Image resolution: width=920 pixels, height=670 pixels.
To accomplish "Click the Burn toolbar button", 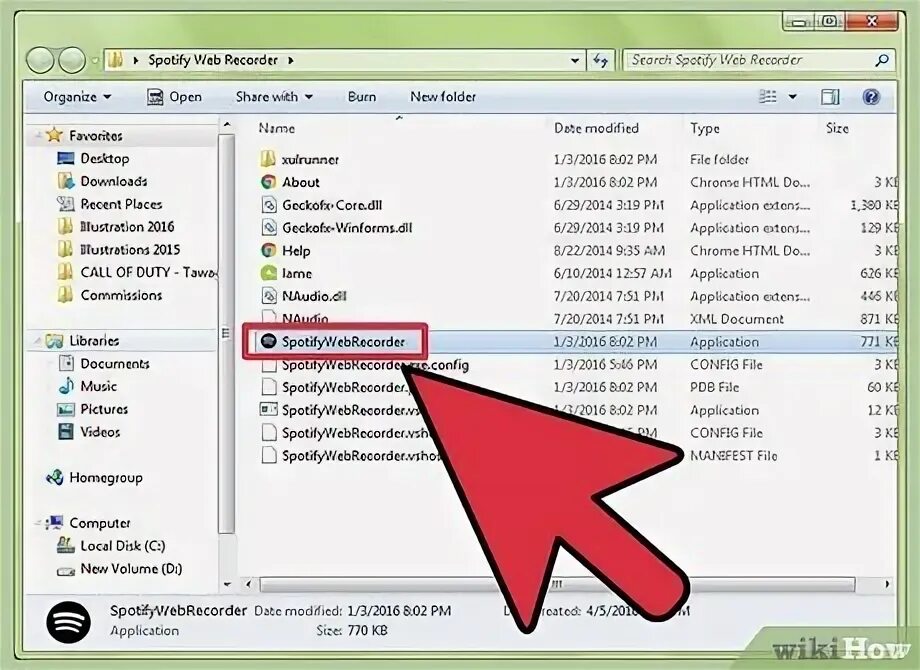I will 361,97.
